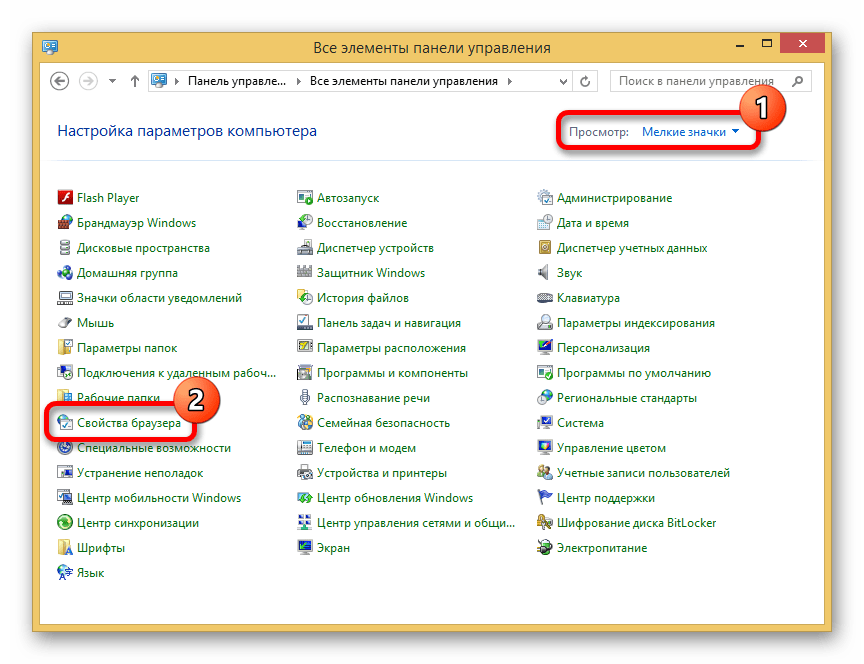The image size is (864, 664).
Task: Open the Параметры папок icon
Action: [x=65, y=348]
